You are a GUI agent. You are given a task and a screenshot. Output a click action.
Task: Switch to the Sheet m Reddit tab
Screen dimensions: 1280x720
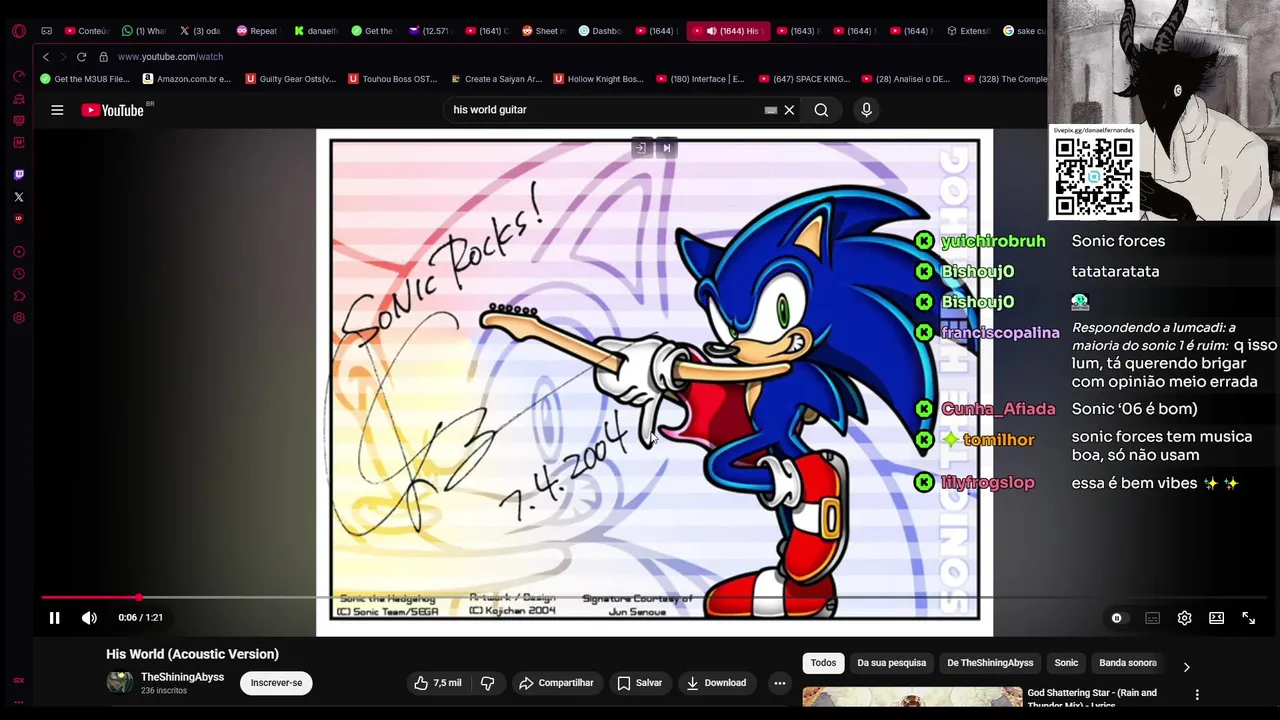(x=543, y=31)
